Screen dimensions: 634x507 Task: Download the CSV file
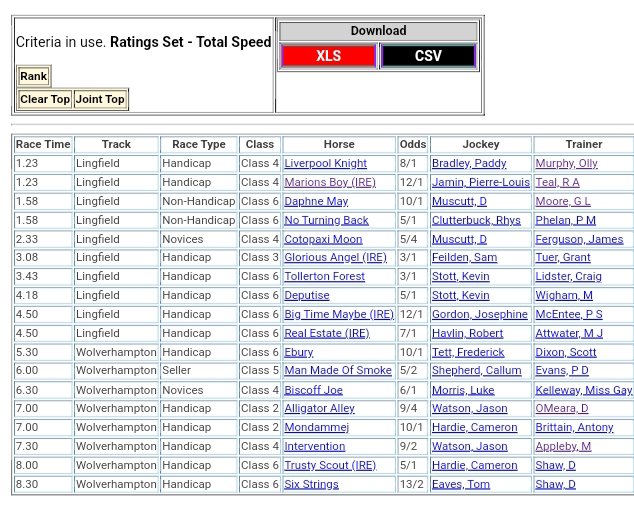[x=428, y=56]
